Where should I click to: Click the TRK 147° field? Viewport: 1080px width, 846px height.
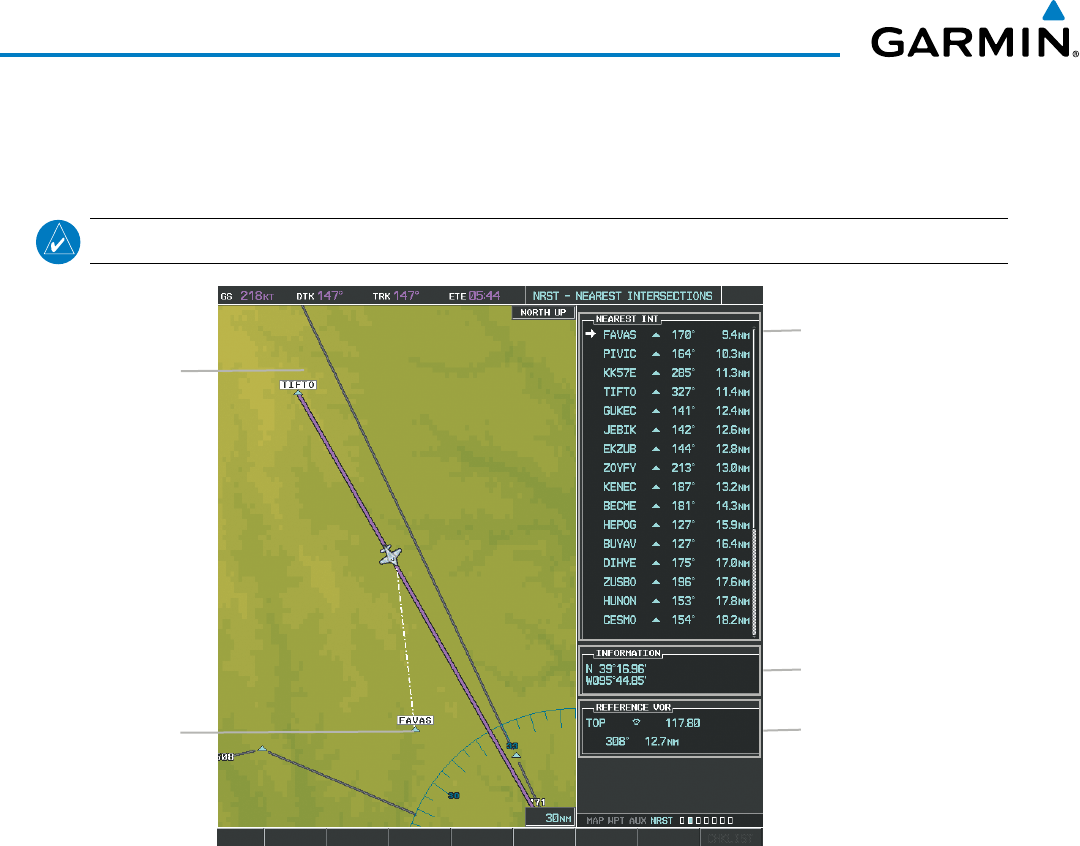point(396,296)
